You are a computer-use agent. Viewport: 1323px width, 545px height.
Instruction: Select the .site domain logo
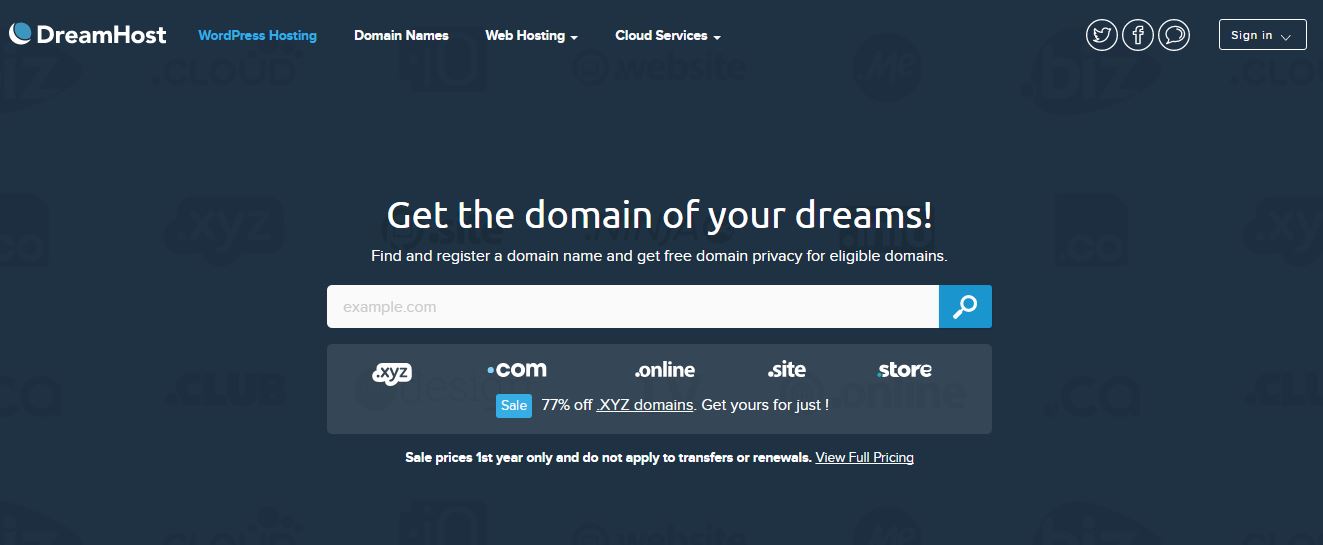click(x=787, y=370)
